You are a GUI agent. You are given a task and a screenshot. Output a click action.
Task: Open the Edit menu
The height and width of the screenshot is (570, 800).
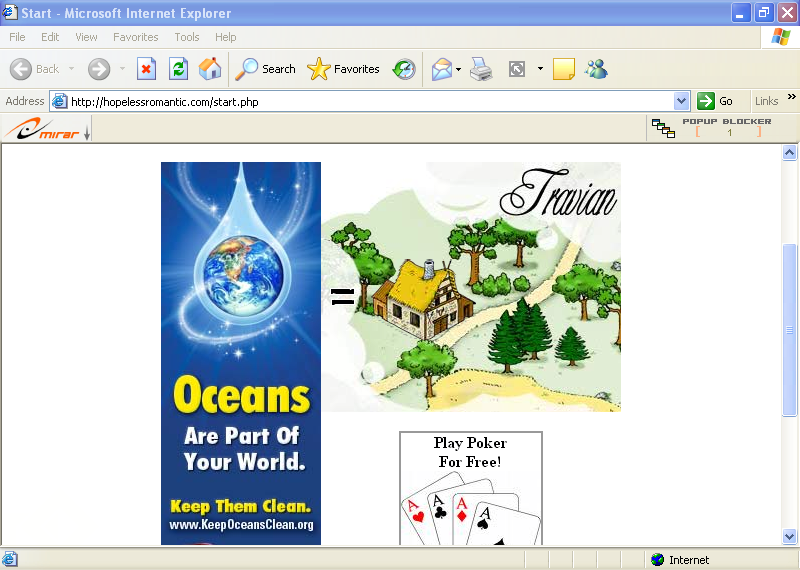50,37
